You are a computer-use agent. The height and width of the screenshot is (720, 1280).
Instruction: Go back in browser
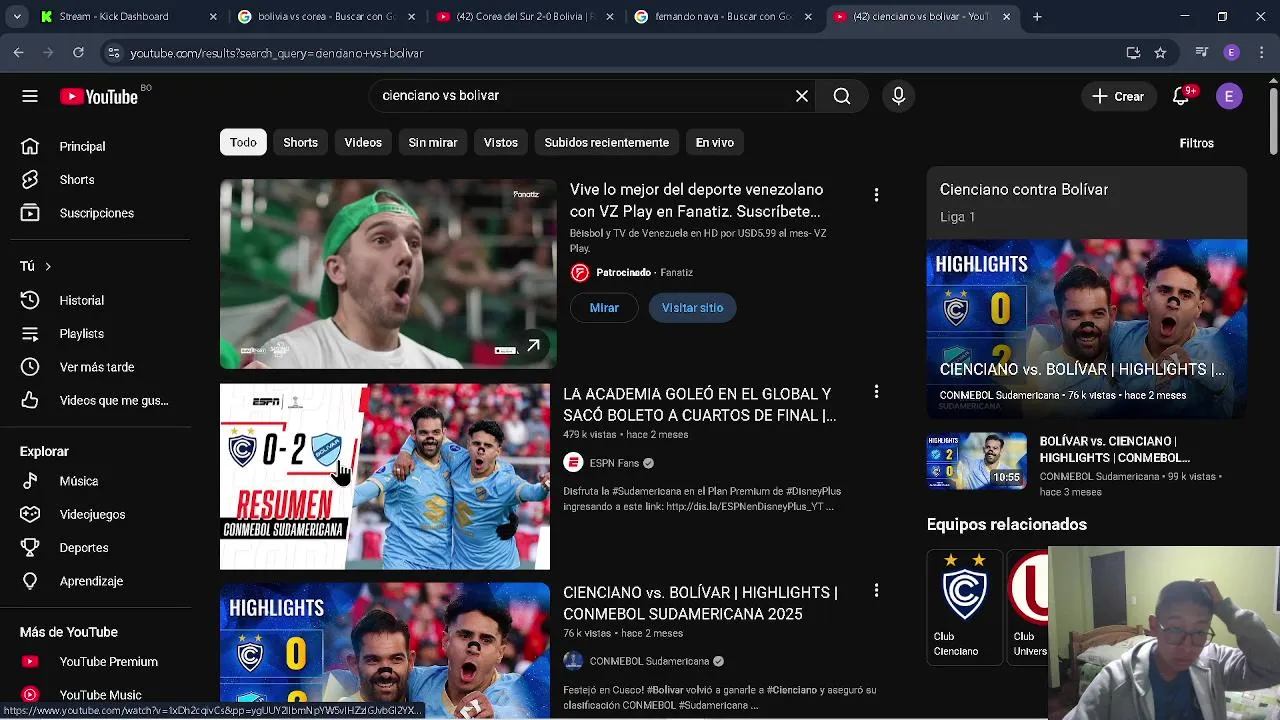(19, 53)
